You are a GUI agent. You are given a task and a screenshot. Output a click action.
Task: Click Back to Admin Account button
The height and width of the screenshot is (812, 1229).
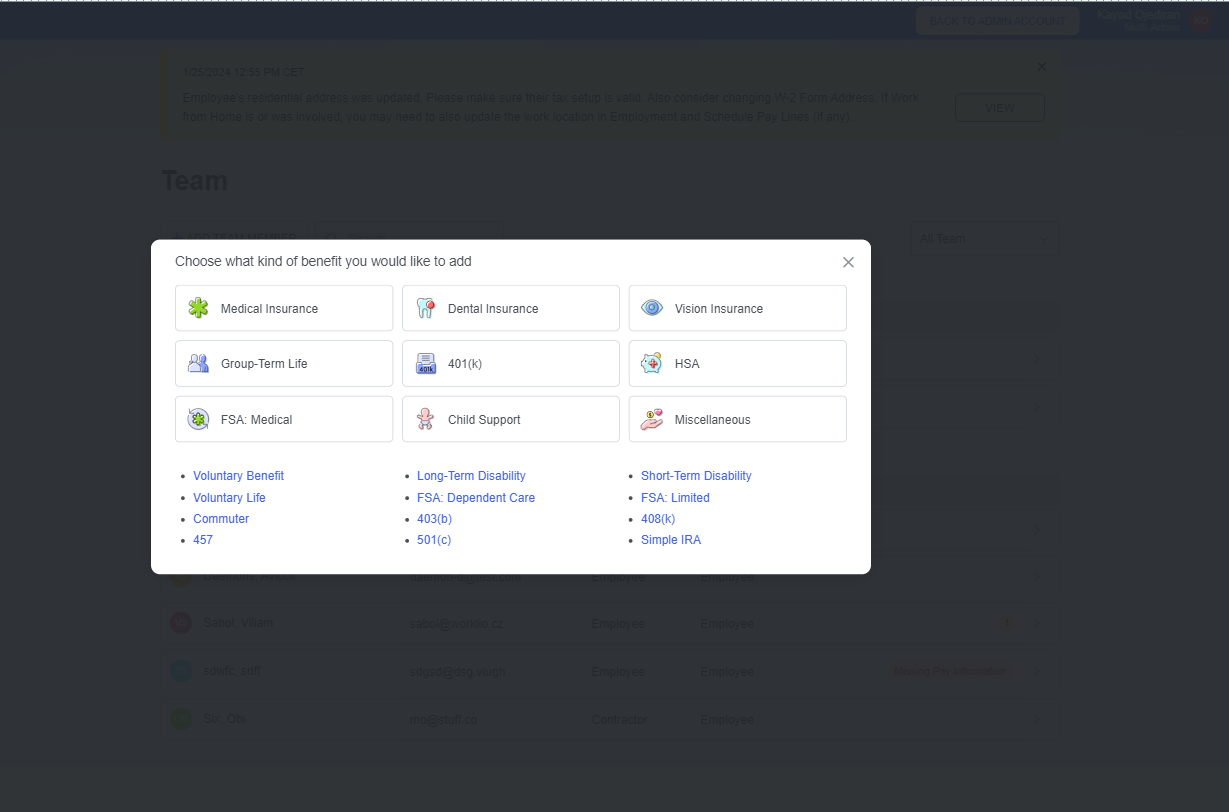coord(997,21)
